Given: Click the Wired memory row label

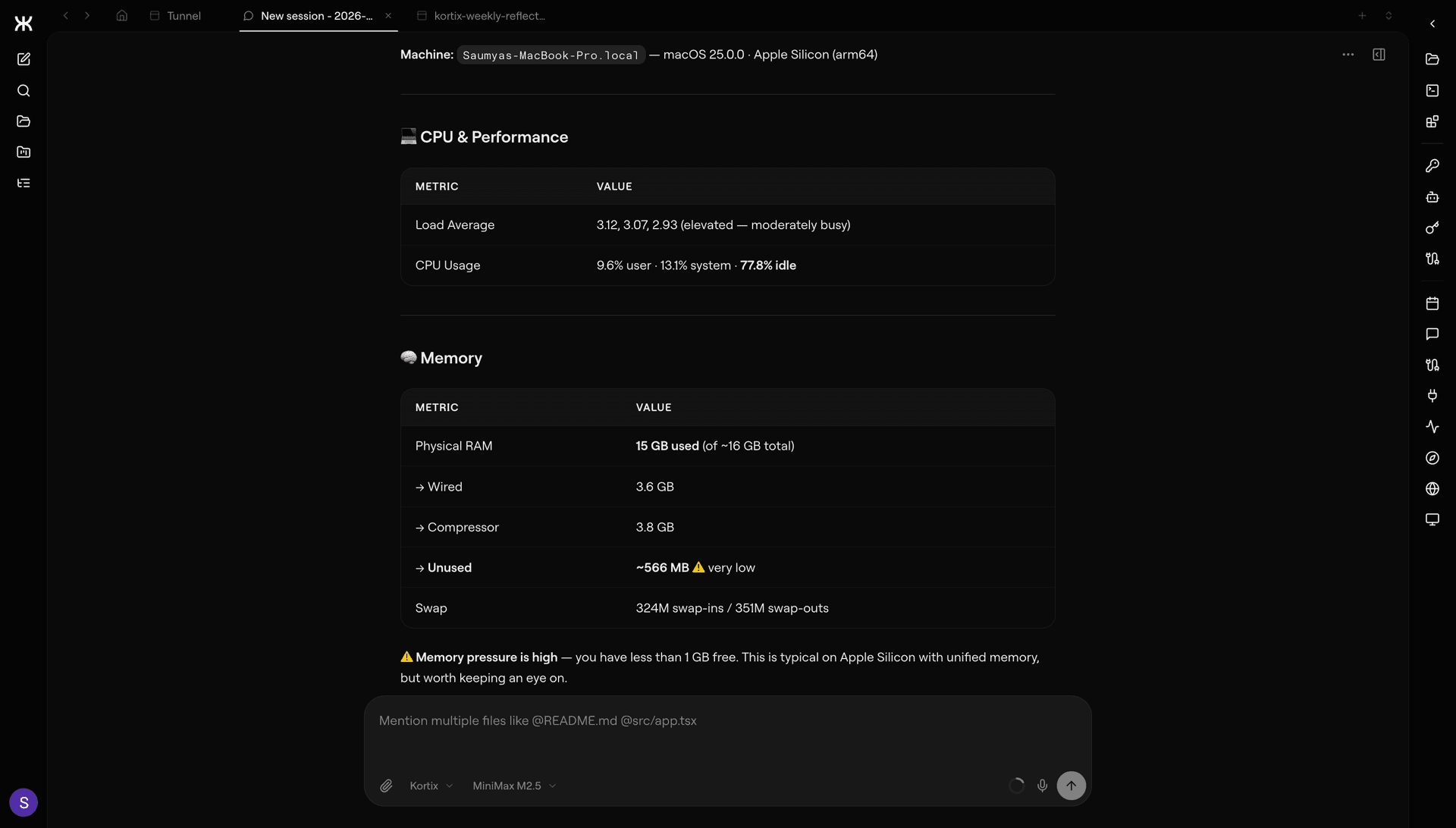Looking at the screenshot, I should pos(438,487).
